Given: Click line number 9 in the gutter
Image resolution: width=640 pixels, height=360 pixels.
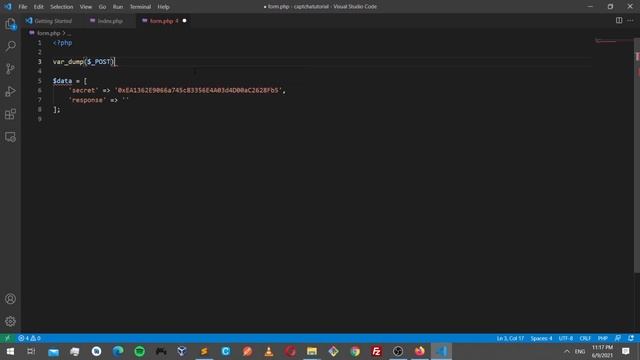Looking at the screenshot, I should click(40, 119).
